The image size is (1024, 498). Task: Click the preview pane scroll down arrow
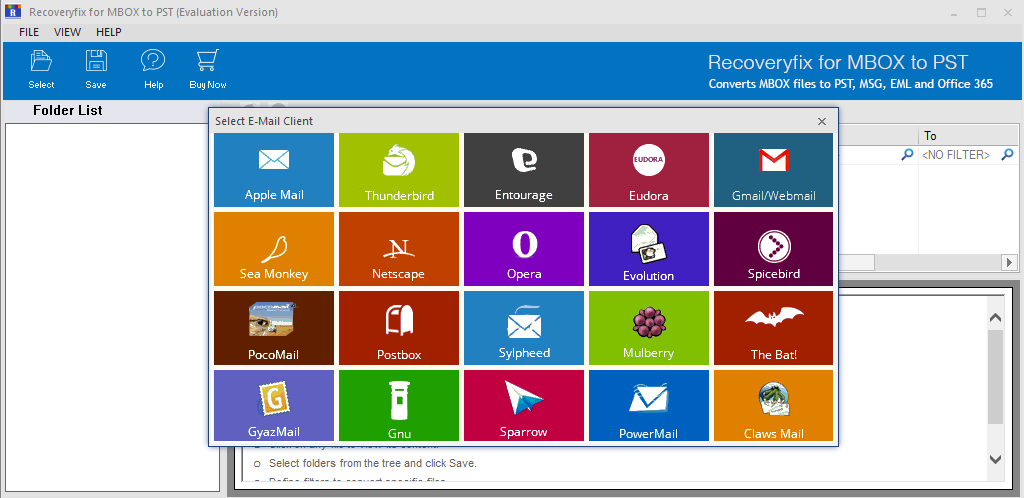(x=995, y=459)
